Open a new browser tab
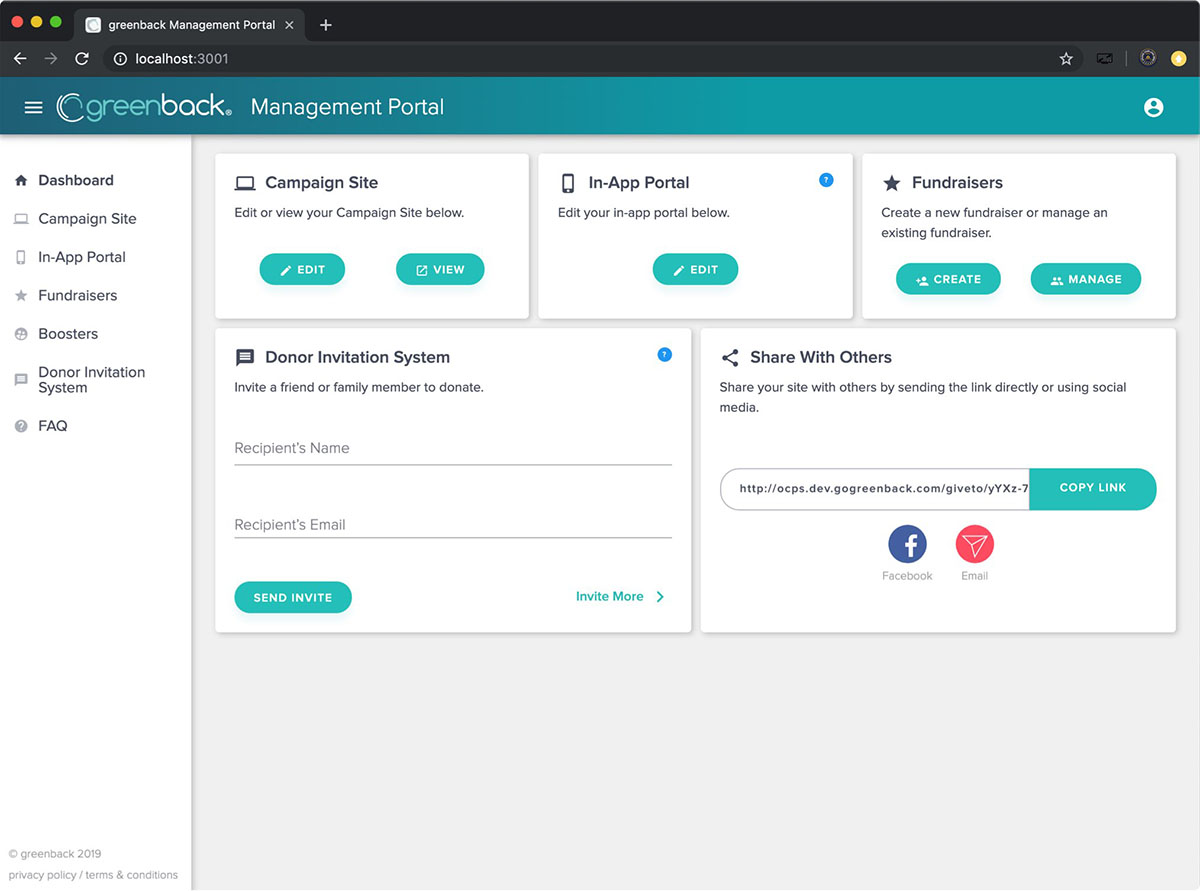This screenshot has width=1200, height=891. pos(325,25)
